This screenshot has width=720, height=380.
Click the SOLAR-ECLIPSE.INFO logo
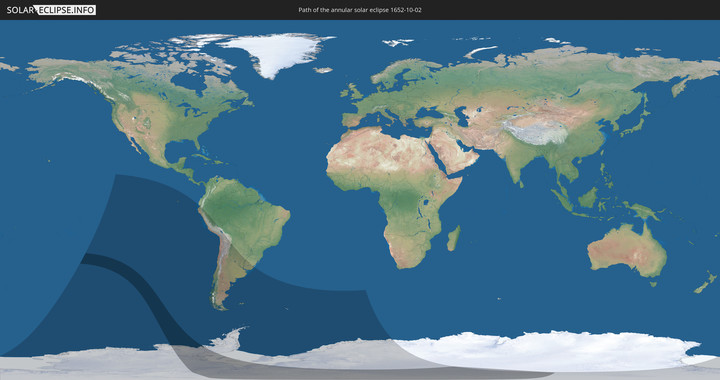[51, 10]
